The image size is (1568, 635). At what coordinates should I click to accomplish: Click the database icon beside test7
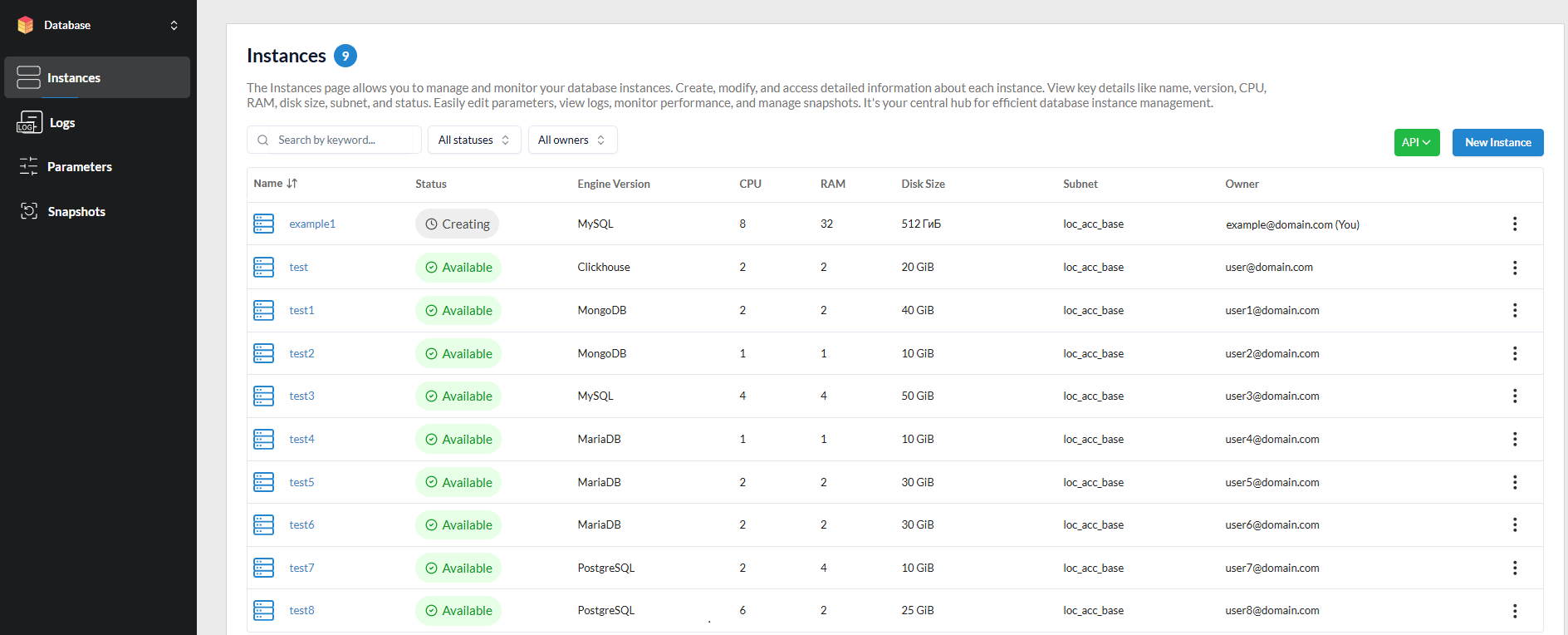click(x=263, y=568)
